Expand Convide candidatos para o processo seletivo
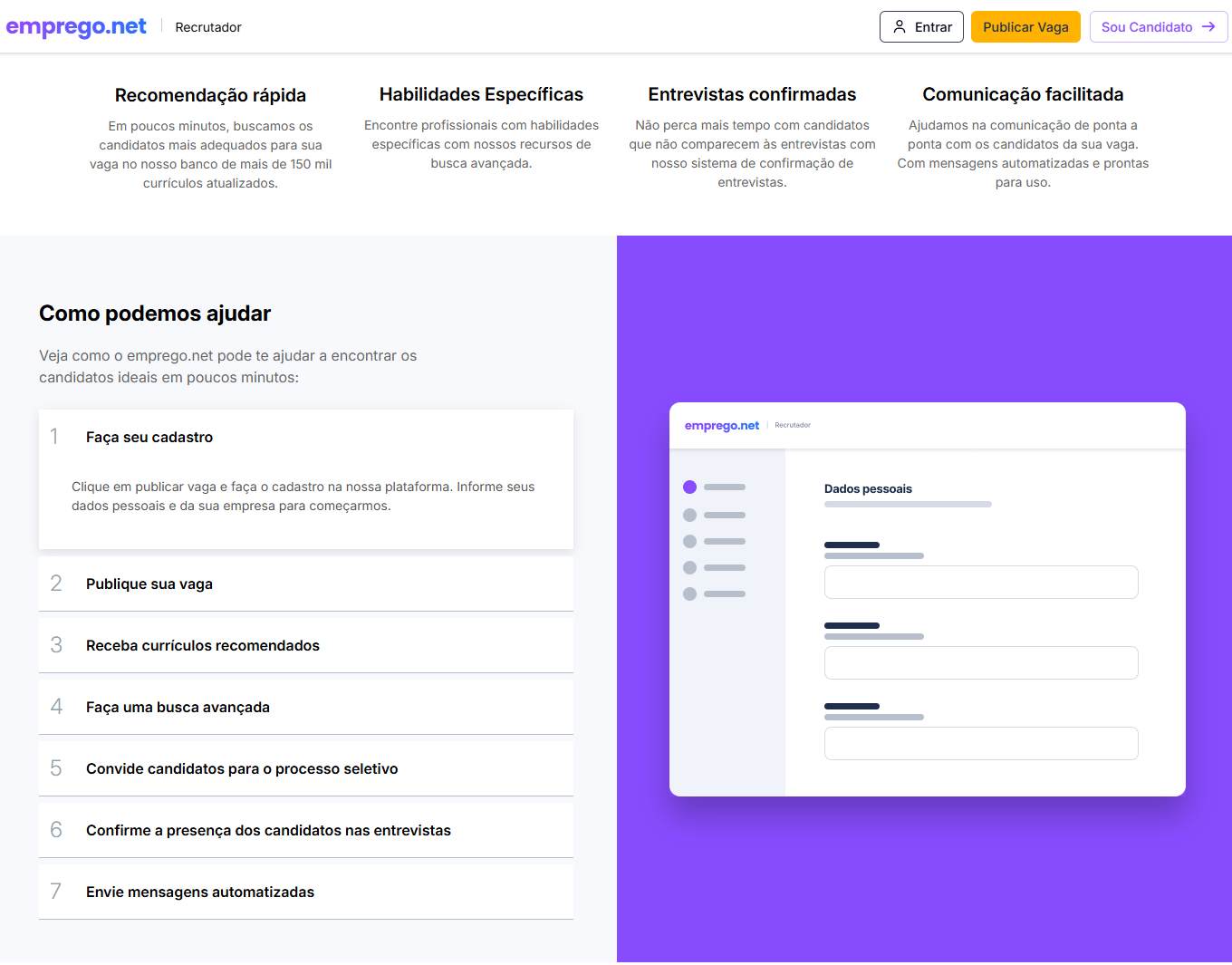 (x=306, y=768)
